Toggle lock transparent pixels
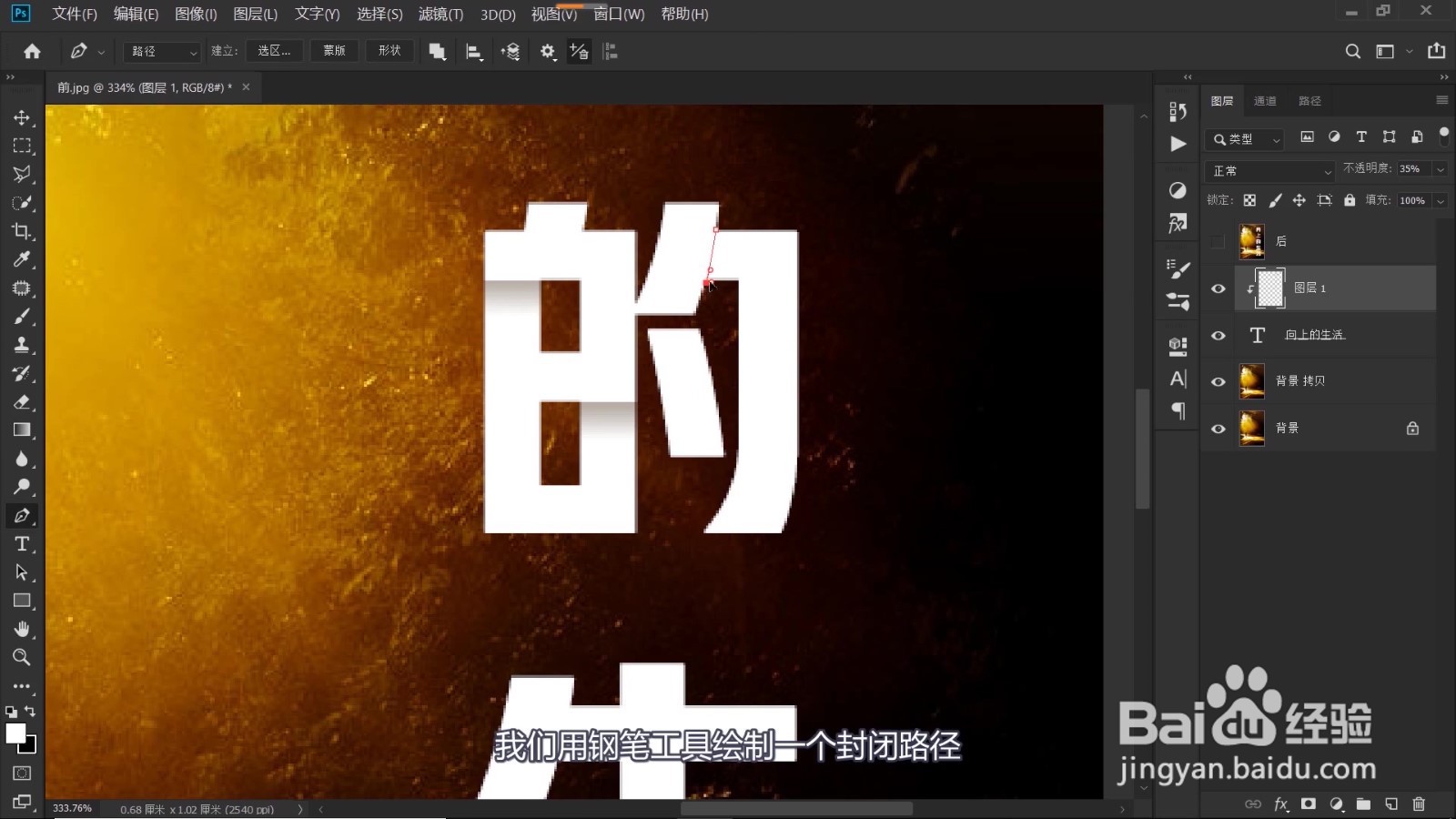The image size is (1456, 819). tap(1250, 200)
